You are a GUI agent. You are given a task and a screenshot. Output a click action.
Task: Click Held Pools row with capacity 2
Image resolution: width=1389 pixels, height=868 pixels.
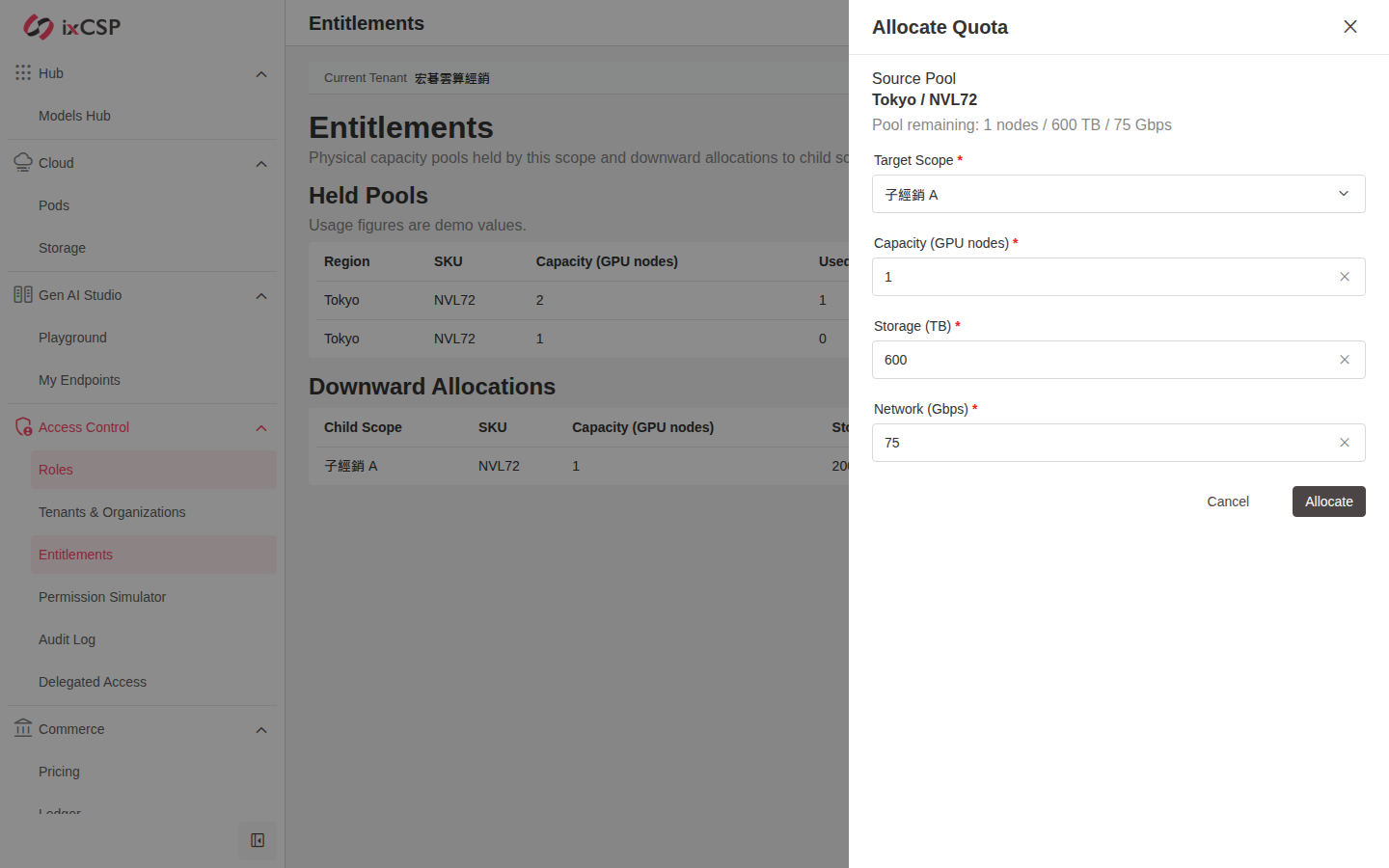tap(579, 300)
